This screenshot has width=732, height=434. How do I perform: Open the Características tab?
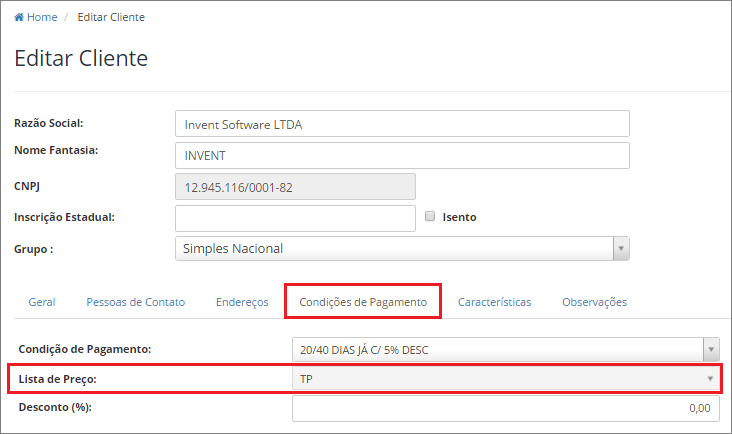[494, 302]
